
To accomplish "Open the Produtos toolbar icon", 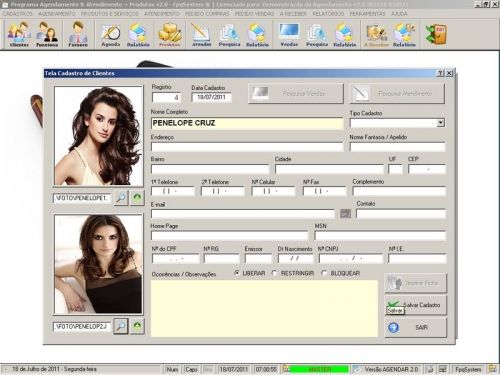I will (170, 34).
